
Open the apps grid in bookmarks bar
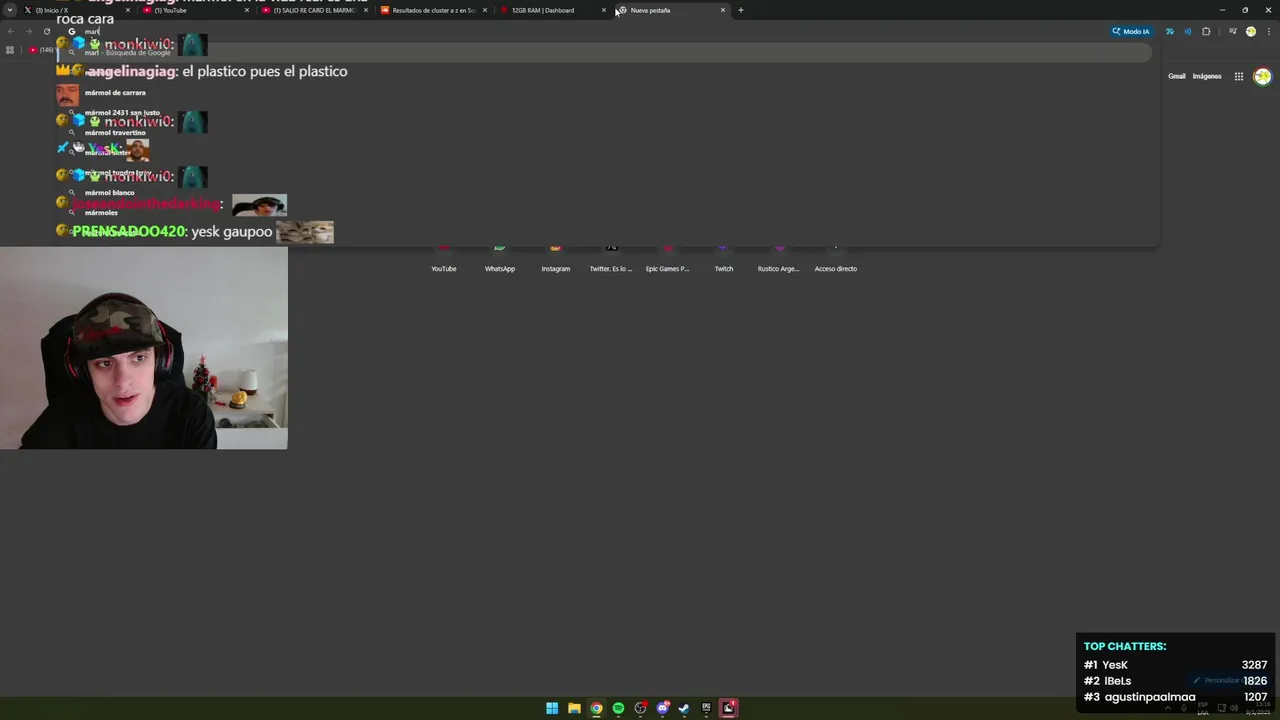[x=10, y=50]
